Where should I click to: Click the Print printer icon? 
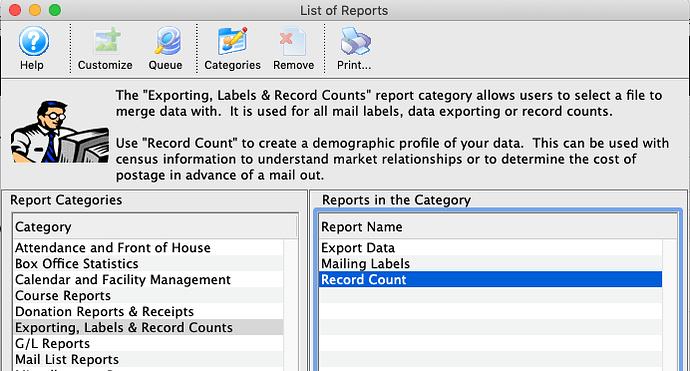[355, 41]
